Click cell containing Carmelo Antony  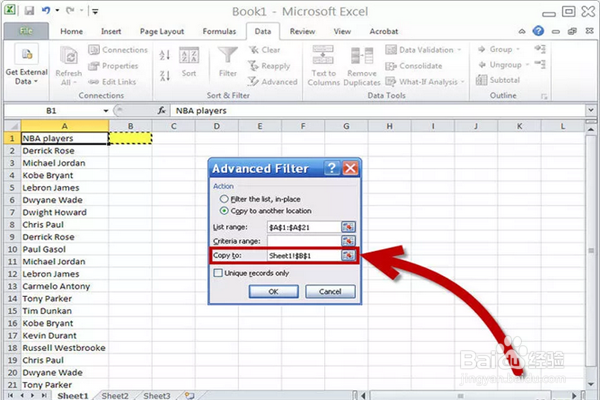[x=65, y=286]
